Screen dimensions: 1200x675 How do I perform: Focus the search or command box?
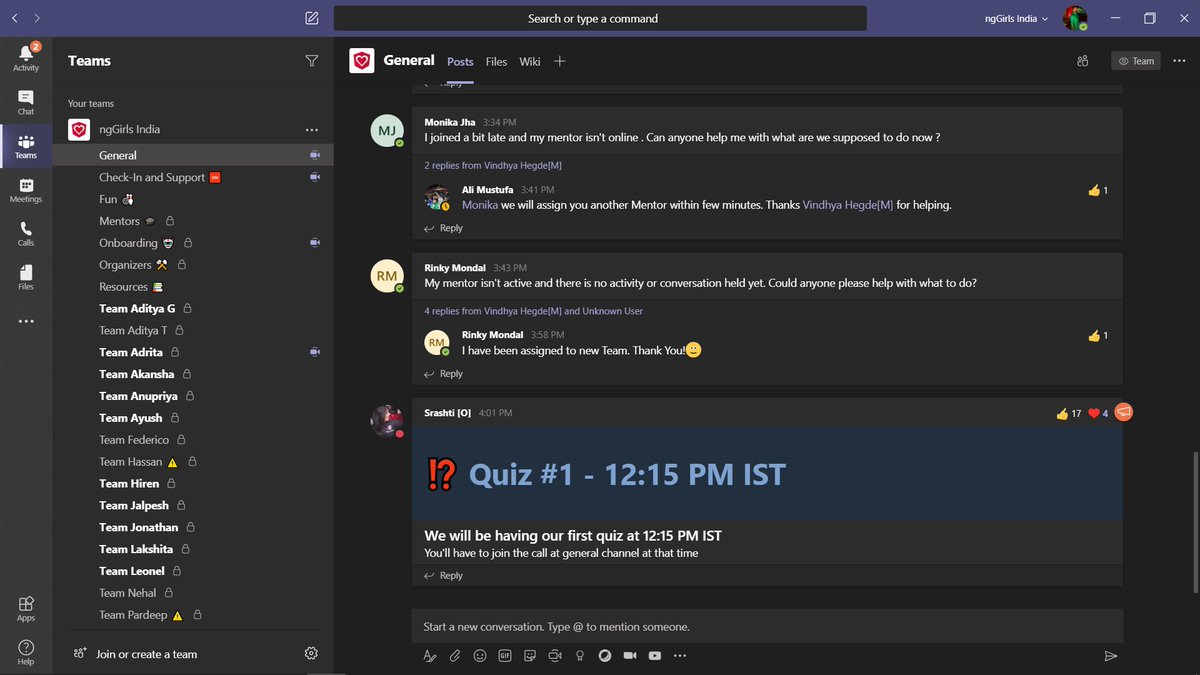pyautogui.click(x=600, y=18)
